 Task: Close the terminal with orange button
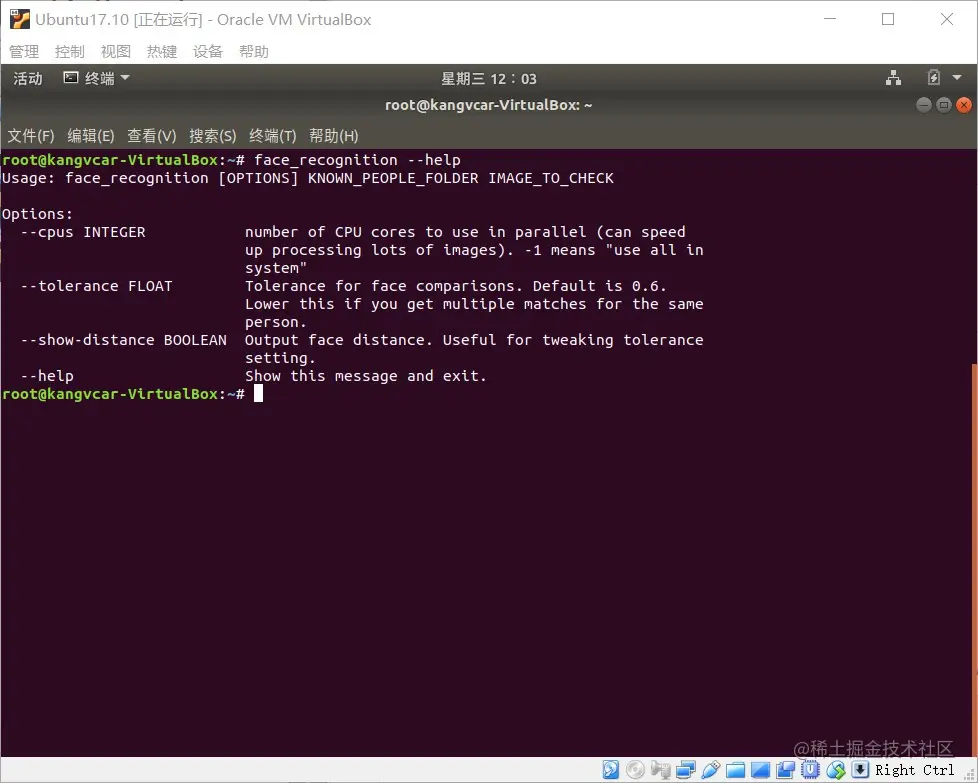pos(964,105)
